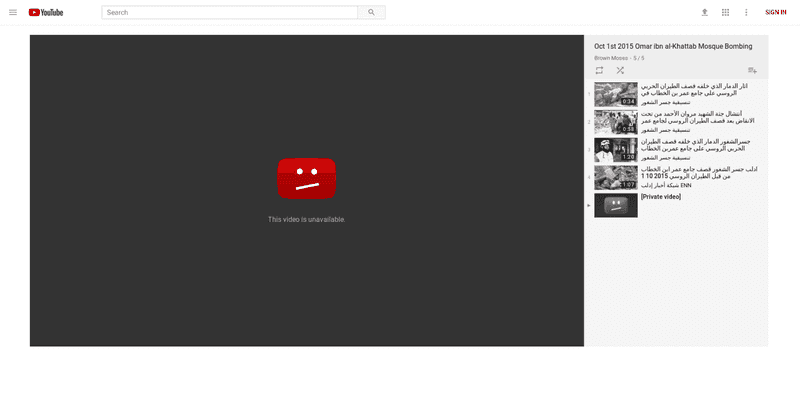Click the Private video thumbnail icon
The height and width of the screenshot is (416, 800).
[615, 205]
